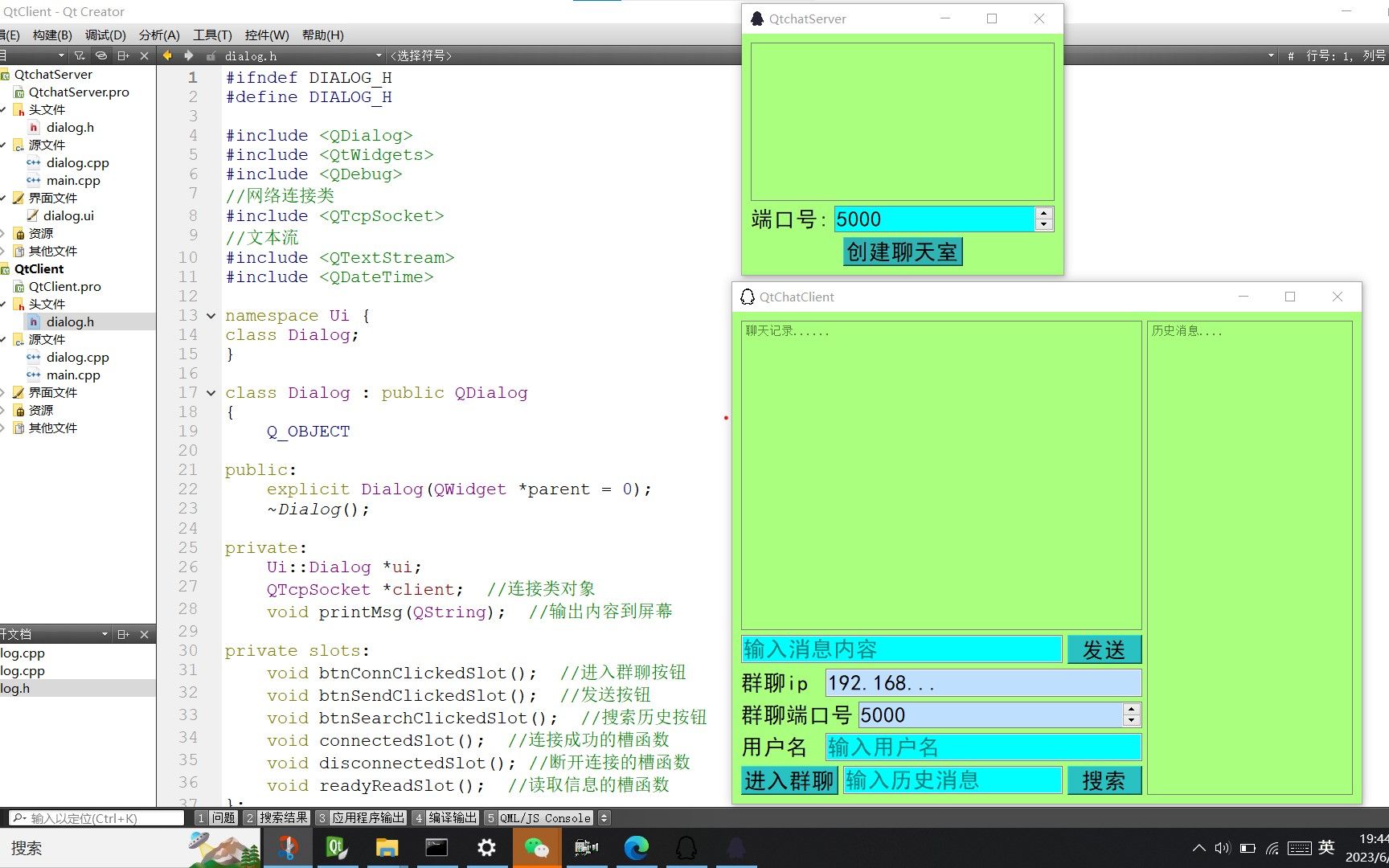Go back with the yellow left arrow

pos(167,55)
